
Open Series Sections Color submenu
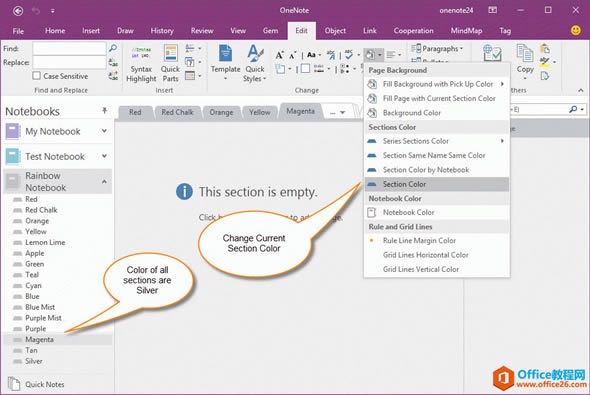(436, 141)
